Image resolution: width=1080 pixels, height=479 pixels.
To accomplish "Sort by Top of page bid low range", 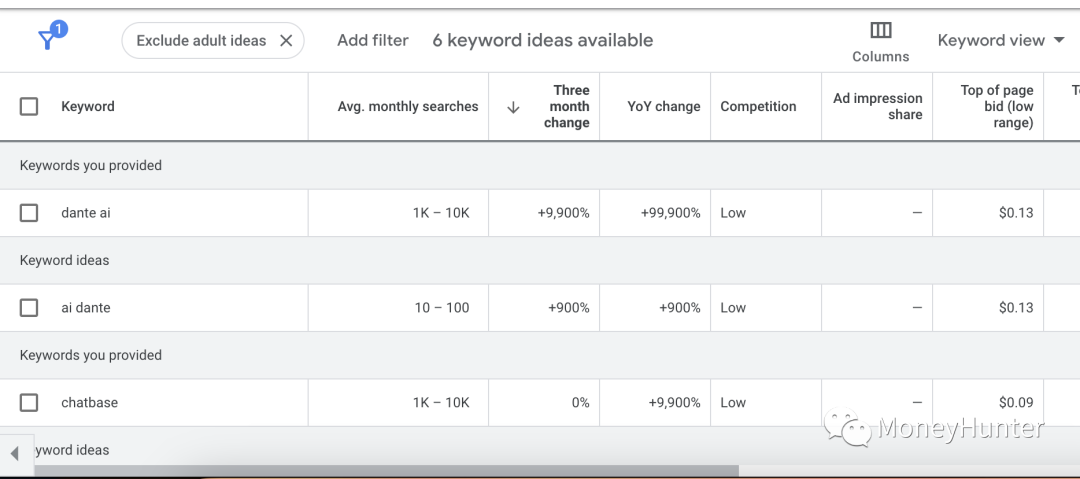I will pos(997,107).
